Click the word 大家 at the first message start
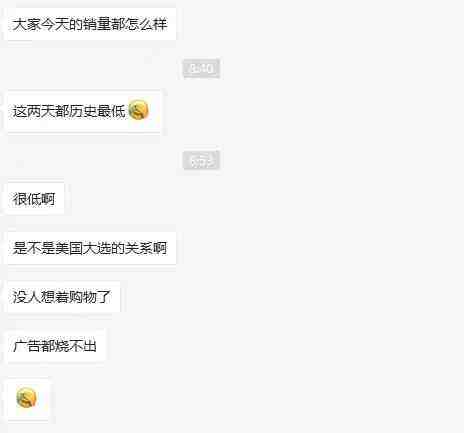This screenshot has width=464, height=433. pos(26,24)
